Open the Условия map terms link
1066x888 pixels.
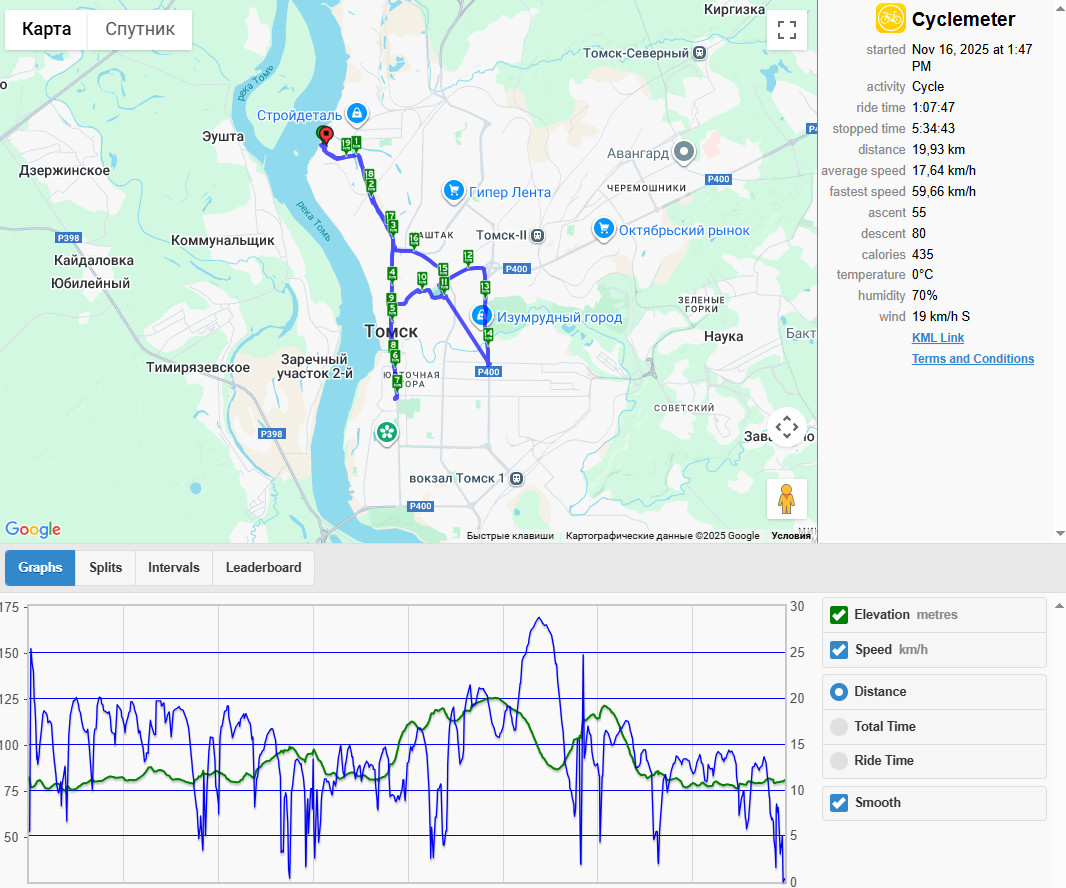click(791, 536)
